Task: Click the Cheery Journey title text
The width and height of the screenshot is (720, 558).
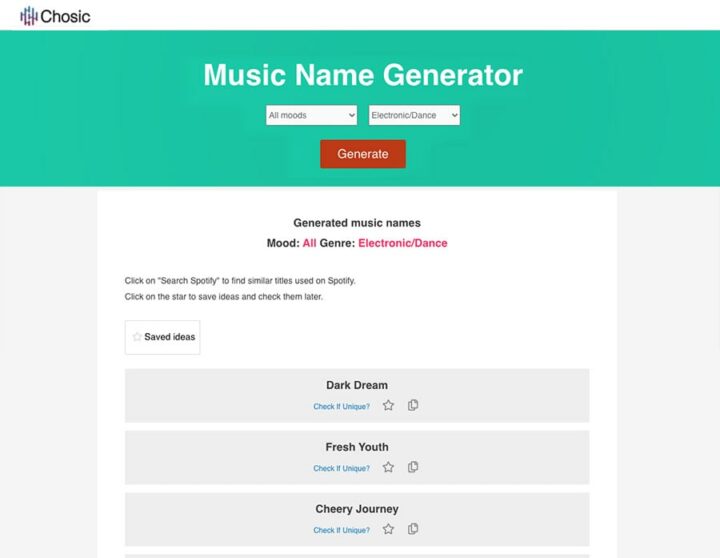Action: pyautogui.click(x=357, y=509)
